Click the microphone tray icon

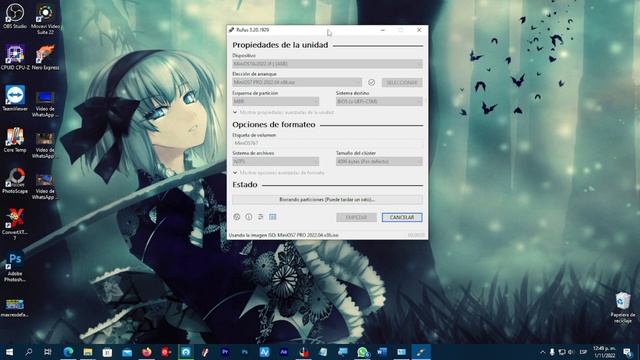pyautogui.click(x=552, y=352)
